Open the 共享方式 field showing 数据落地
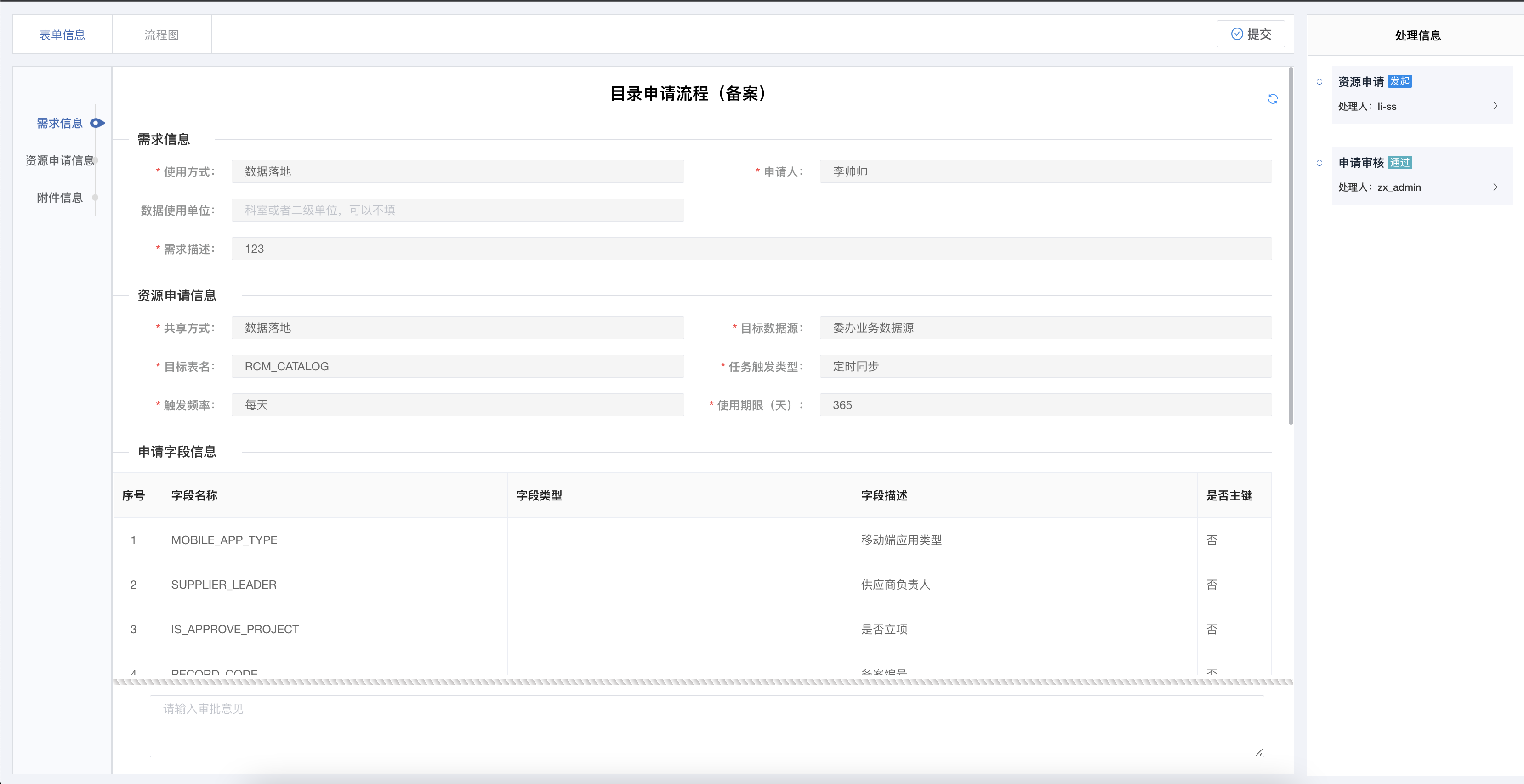 457,327
